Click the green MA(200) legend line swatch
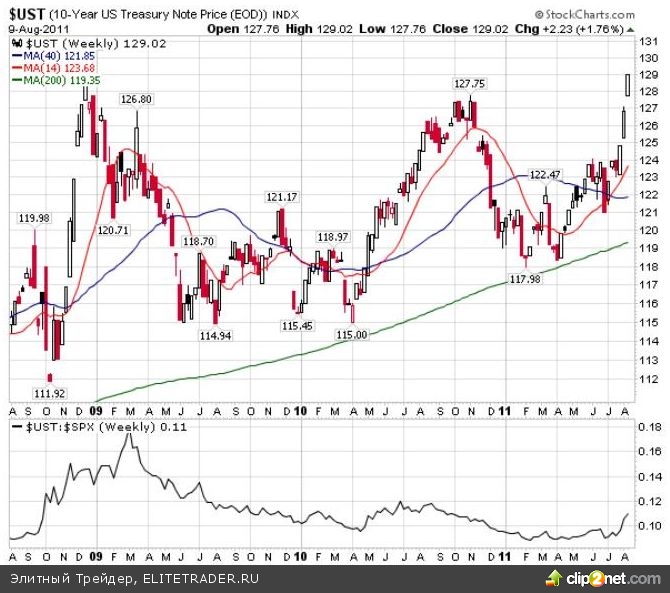This screenshot has height=593, width=670. [x=17, y=80]
